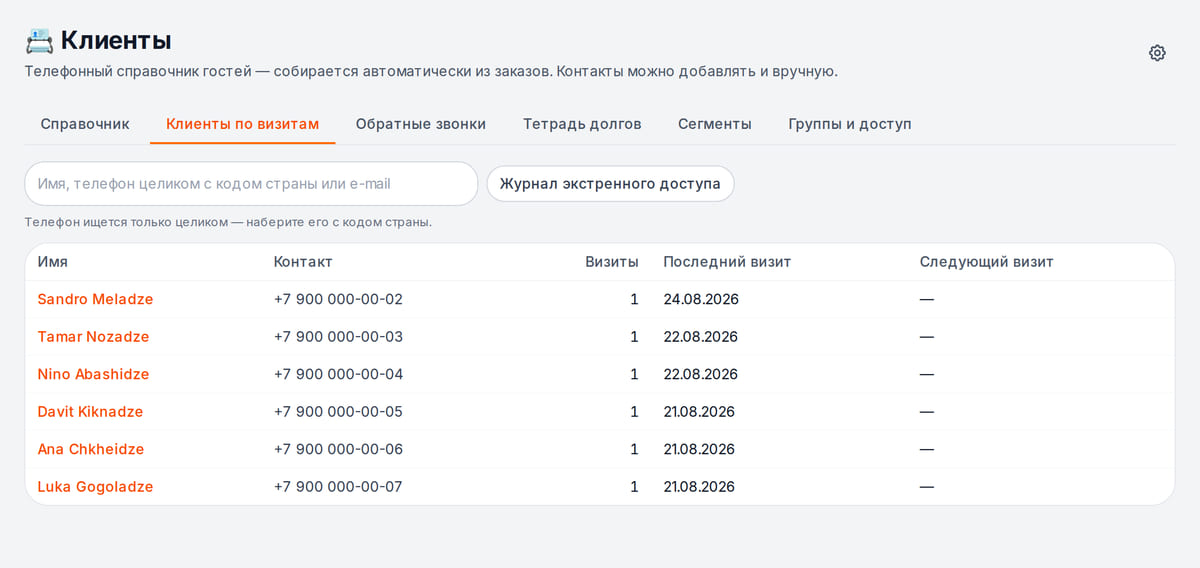Open Журнал экстренного доступа
This screenshot has height=568, width=1200.
(610, 184)
